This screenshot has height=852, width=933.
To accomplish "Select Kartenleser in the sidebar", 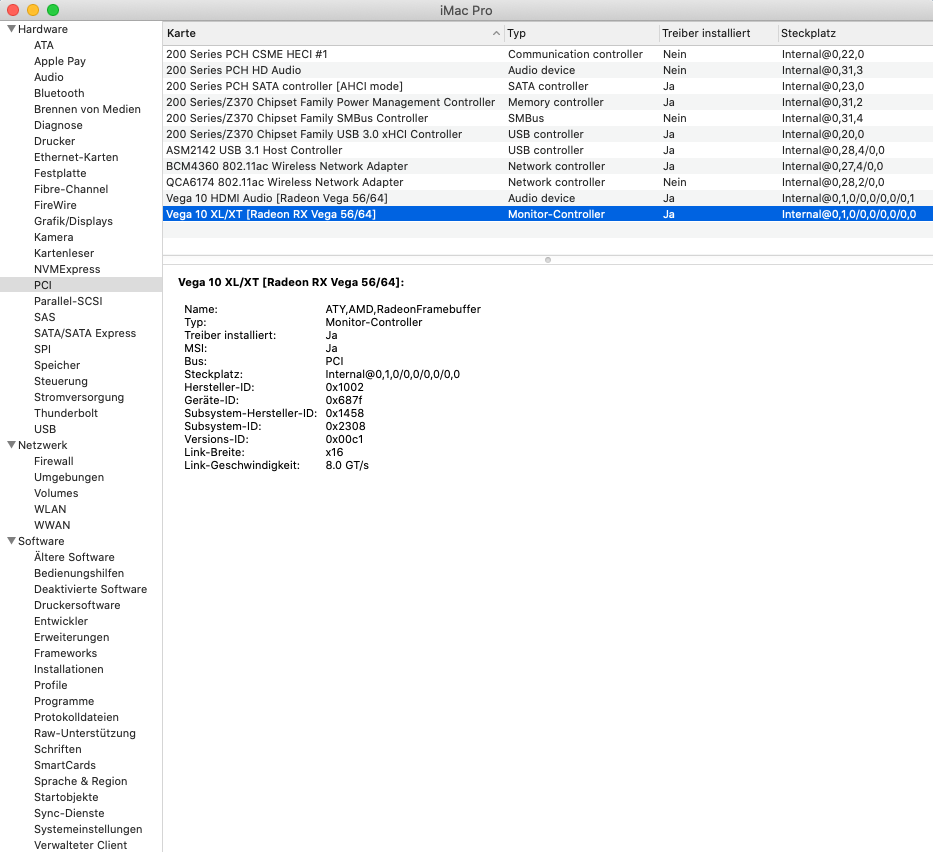I will pyautogui.click(x=64, y=253).
